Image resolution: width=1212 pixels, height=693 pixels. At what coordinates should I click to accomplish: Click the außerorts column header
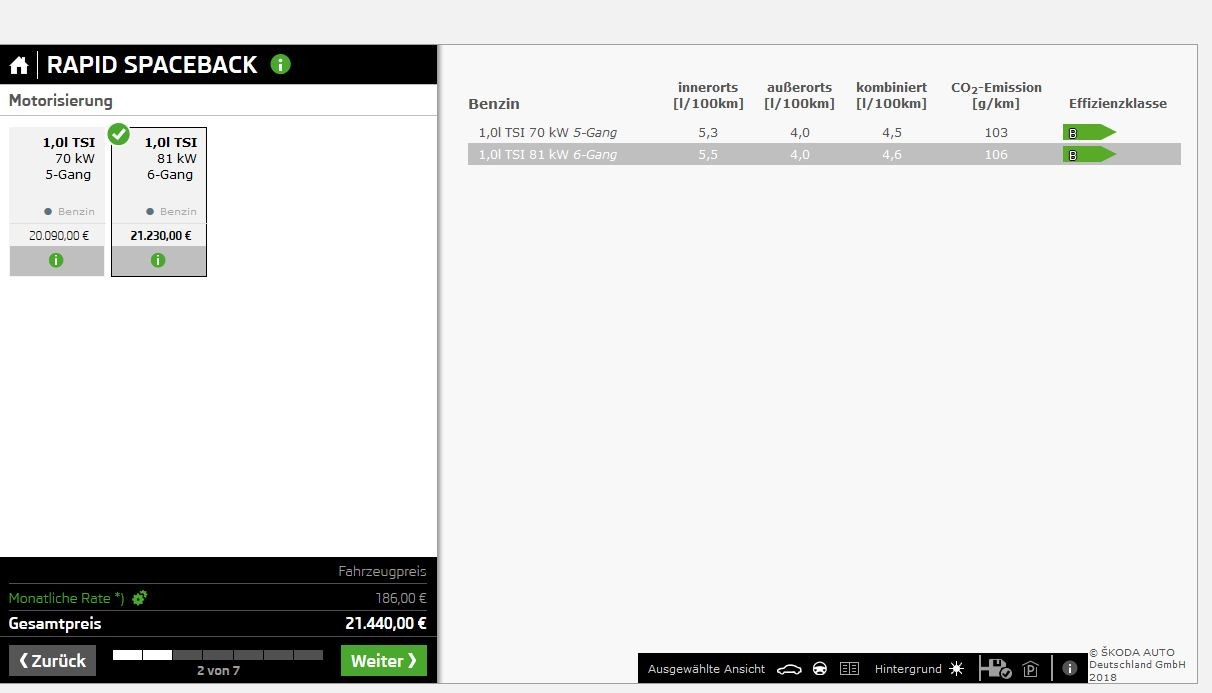[799, 95]
